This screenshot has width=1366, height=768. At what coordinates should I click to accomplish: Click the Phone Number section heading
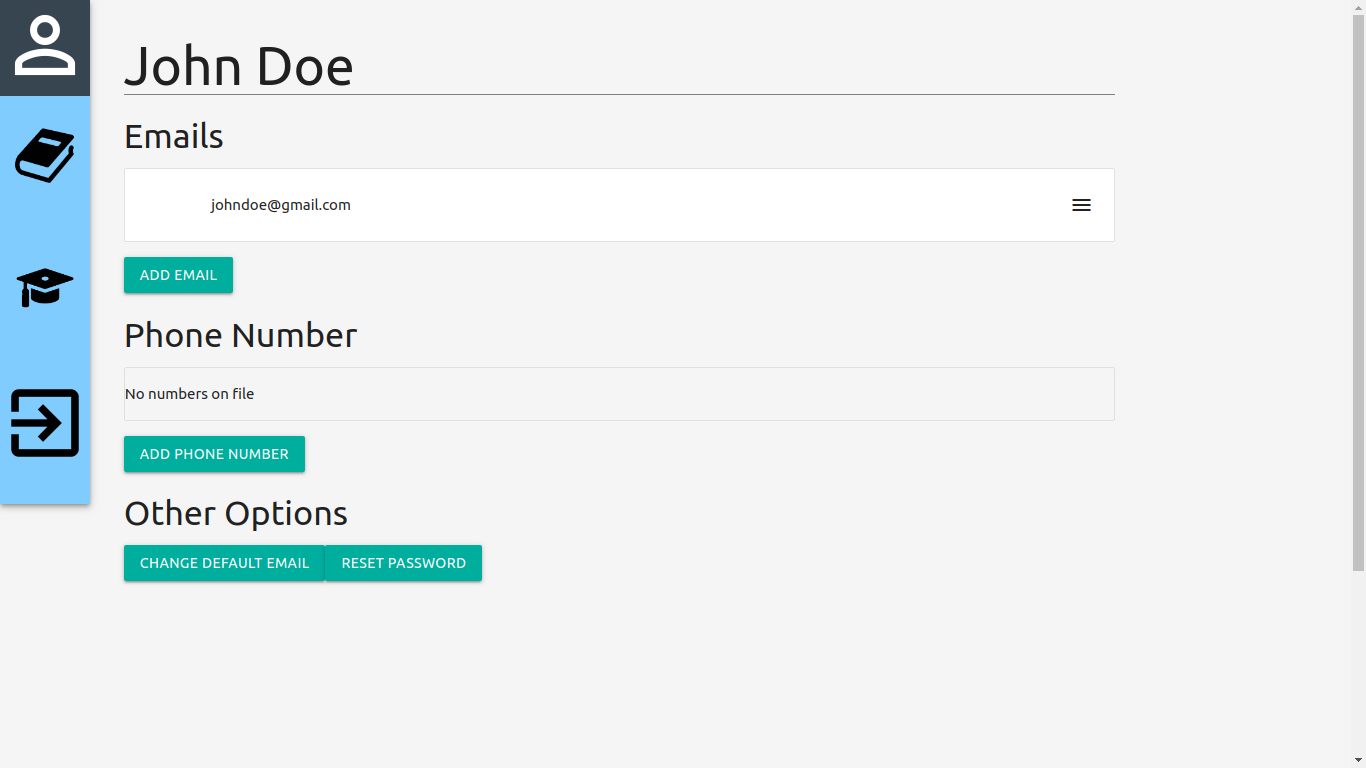point(240,335)
